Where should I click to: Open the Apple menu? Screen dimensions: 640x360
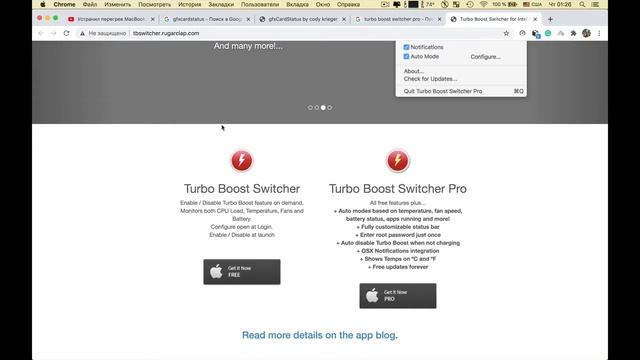tap(42, 4)
